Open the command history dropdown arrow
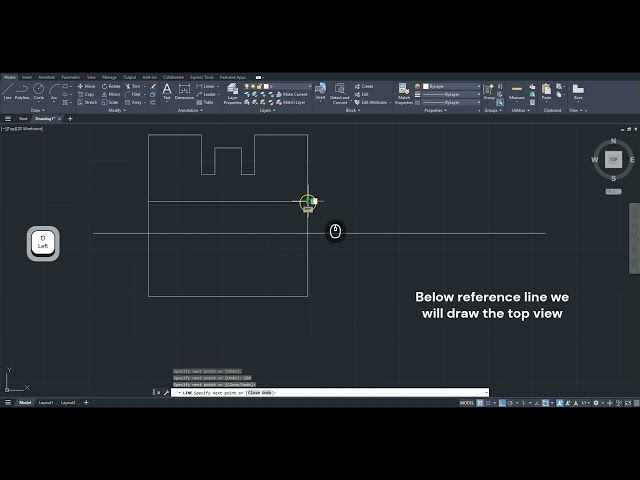Viewport: 640px width, 480px height. (486, 393)
